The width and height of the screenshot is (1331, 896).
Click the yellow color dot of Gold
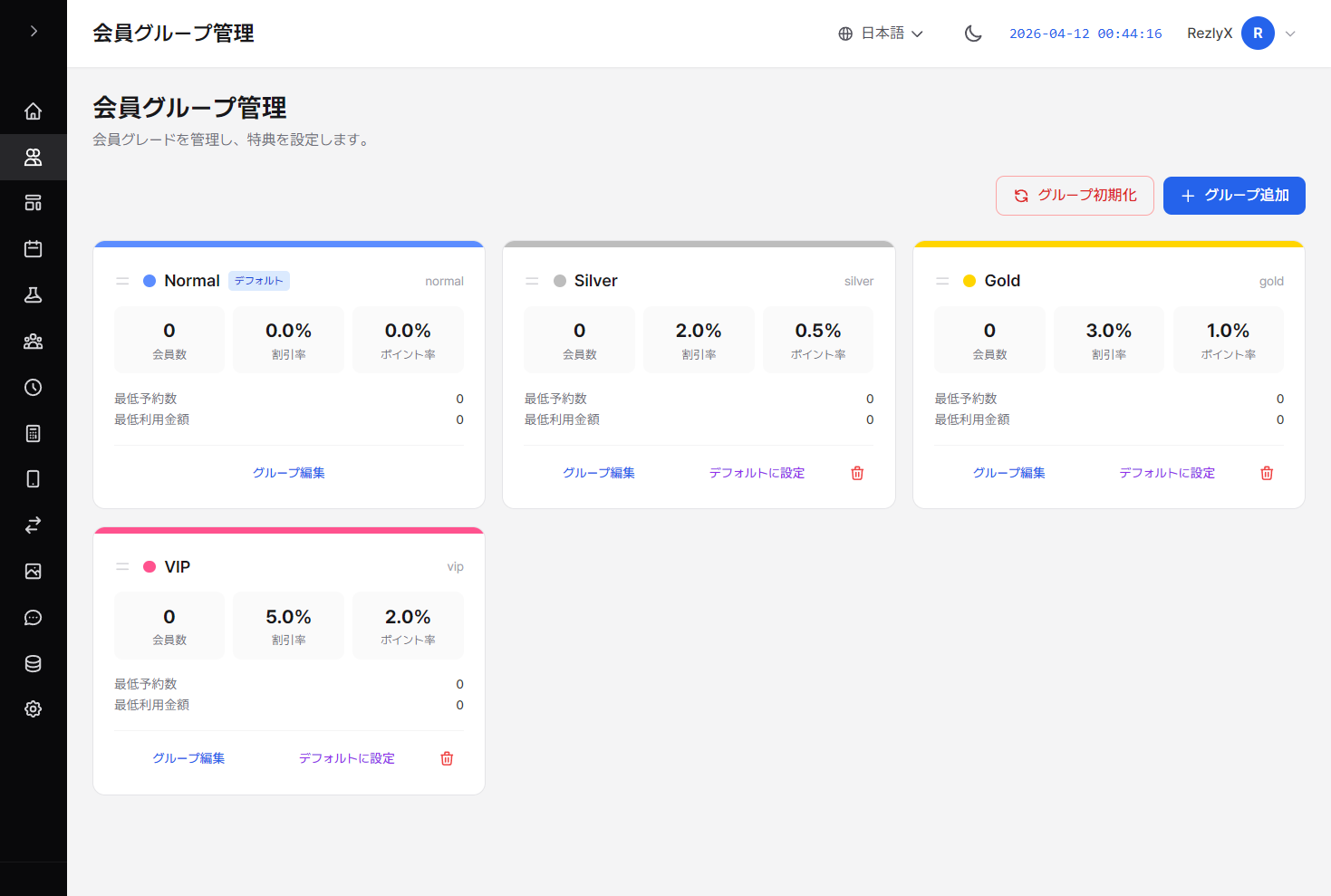click(x=969, y=281)
